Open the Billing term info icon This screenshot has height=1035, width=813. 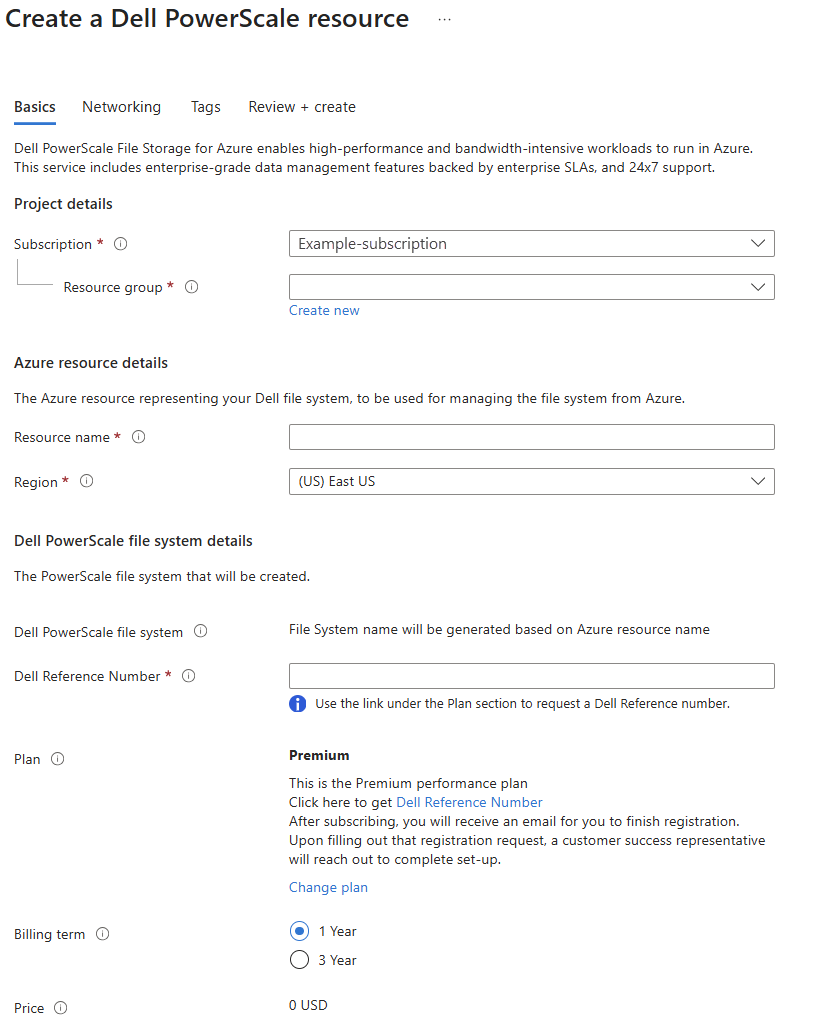[102, 934]
